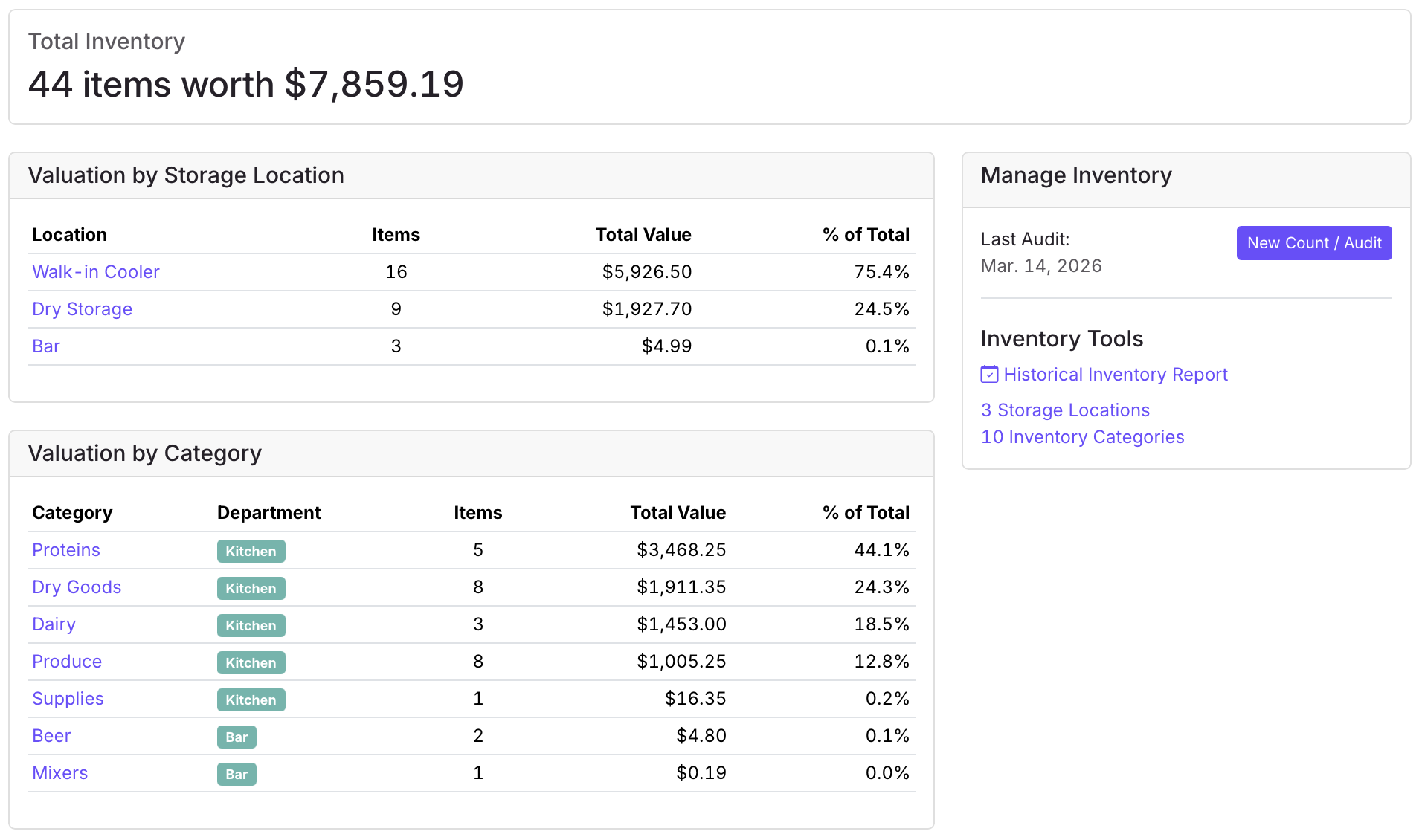Click the $1,927.70 value for Dry Storage

coord(647,309)
